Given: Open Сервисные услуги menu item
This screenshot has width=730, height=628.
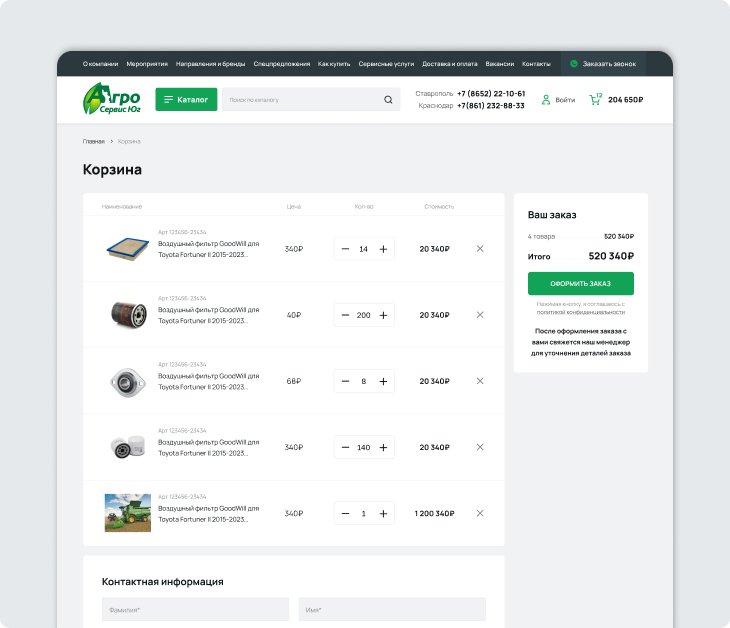Looking at the screenshot, I should [x=386, y=64].
